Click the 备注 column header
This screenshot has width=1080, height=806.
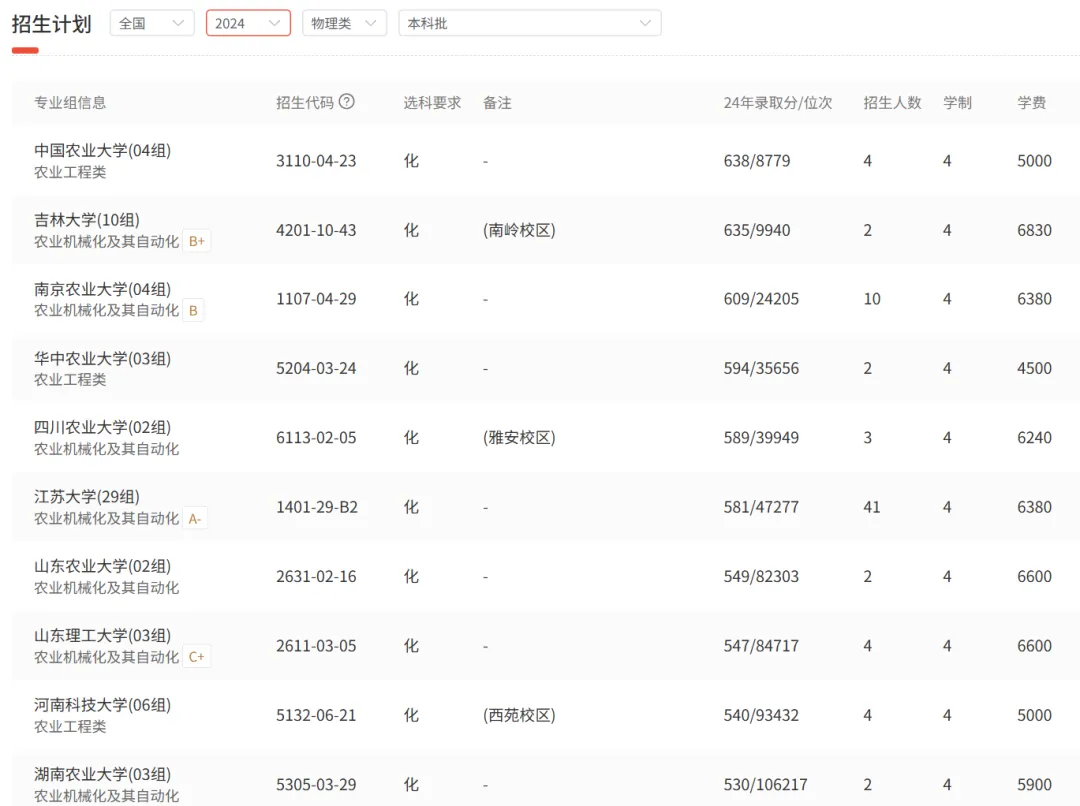point(497,103)
